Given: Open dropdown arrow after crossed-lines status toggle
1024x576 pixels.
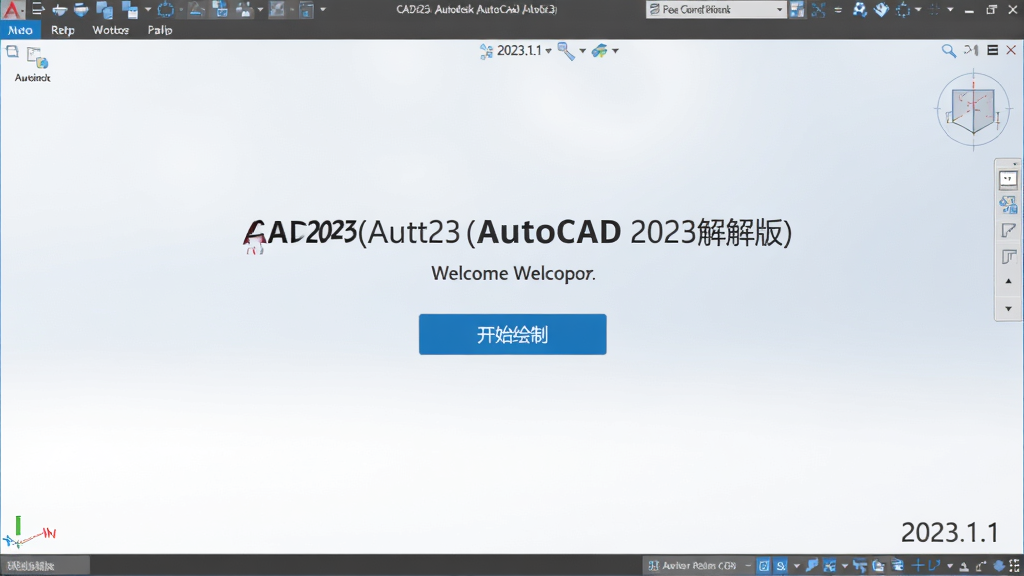Looking at the screenshot, I should (x=844, y=566).
